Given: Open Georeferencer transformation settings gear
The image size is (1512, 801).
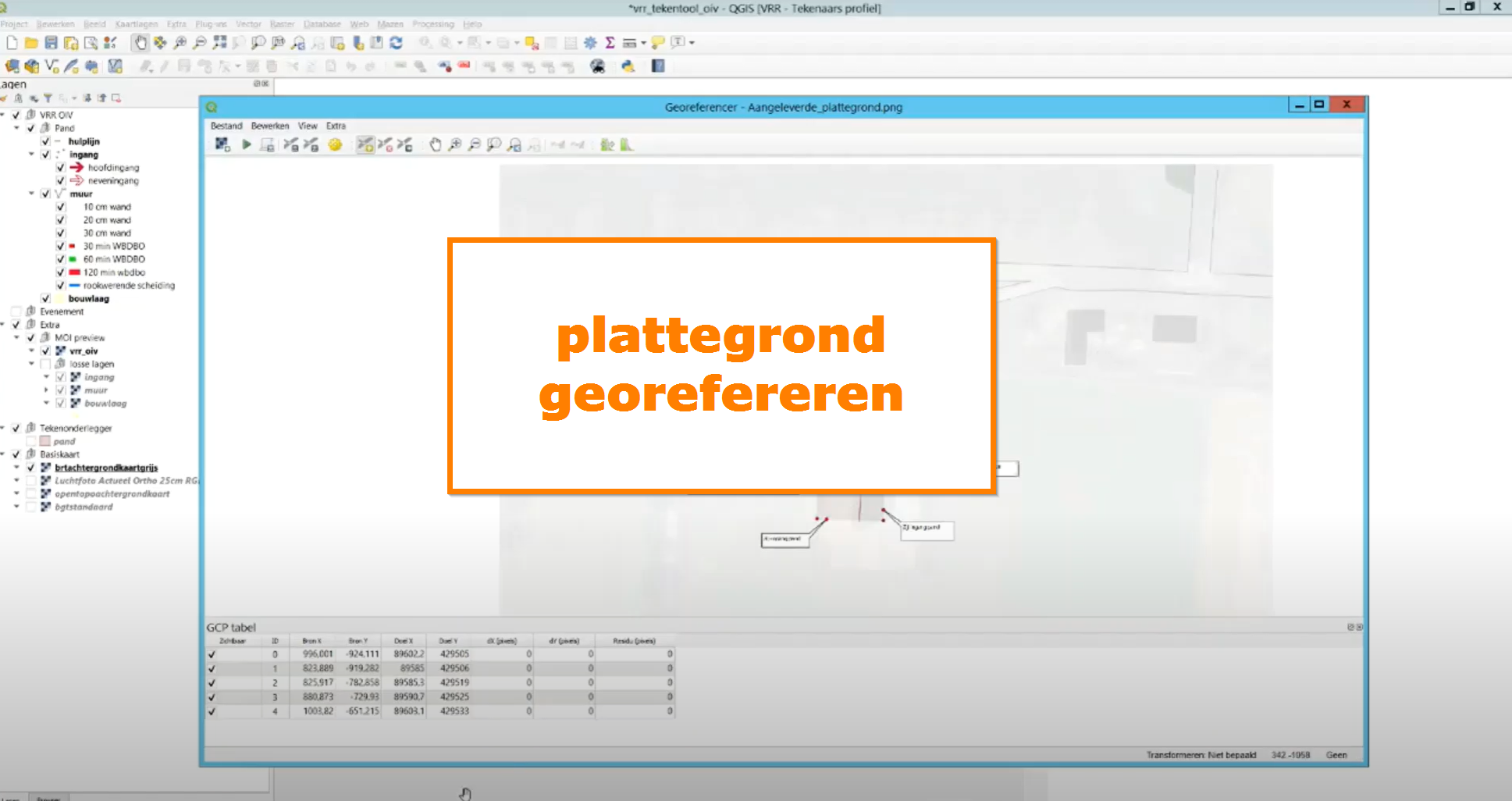Looking at the screenshot, I should (336, 145).
